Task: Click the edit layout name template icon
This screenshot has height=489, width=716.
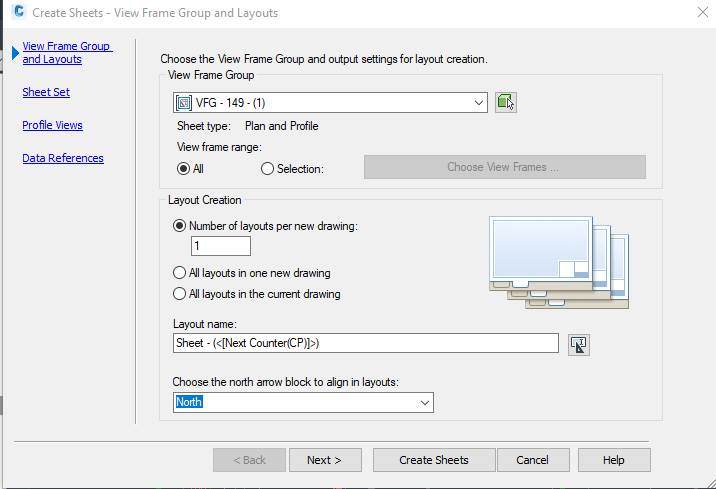Action: pyautogui.click(x=579, y=344)
